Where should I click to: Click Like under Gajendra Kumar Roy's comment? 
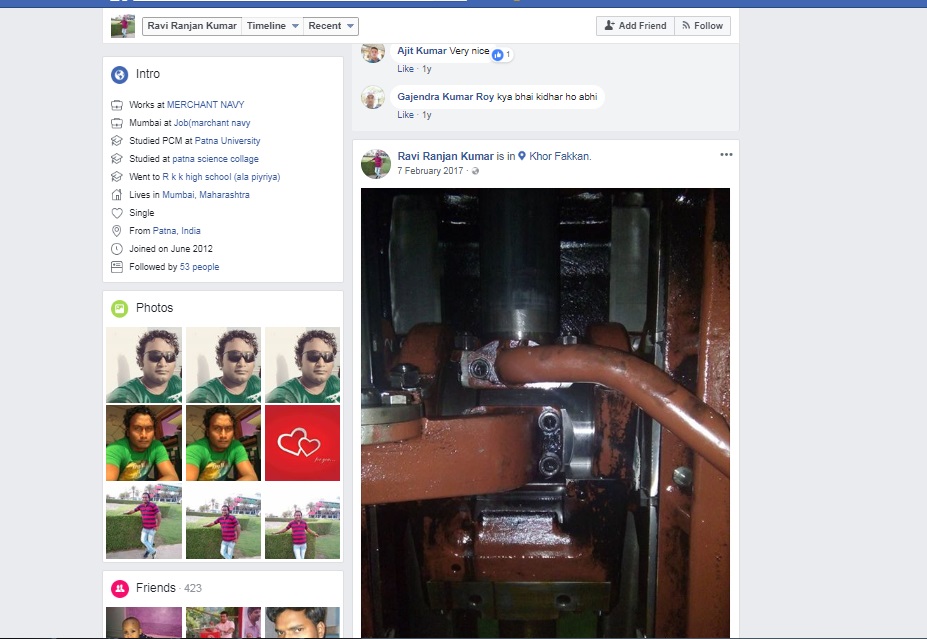click(406, 115)
